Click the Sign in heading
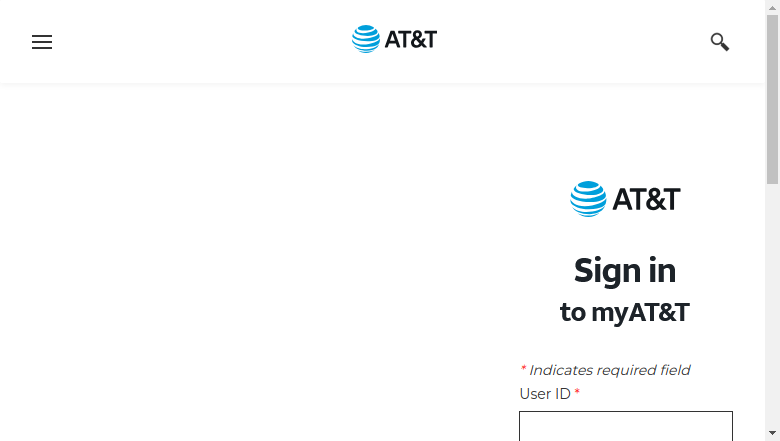The width and height of the screenshot is (780, 441). (x=625, y=271)
